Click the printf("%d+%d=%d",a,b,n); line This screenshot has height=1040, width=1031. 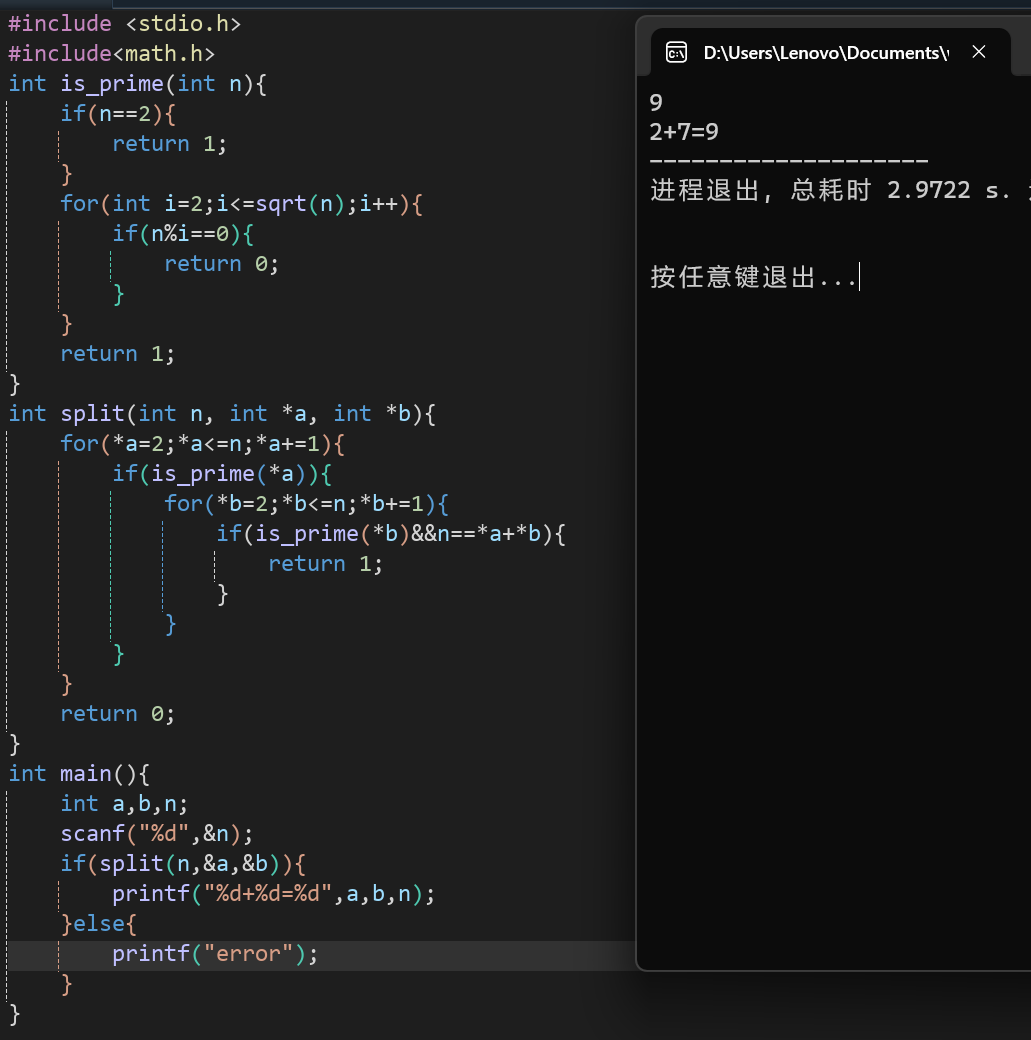273,893
